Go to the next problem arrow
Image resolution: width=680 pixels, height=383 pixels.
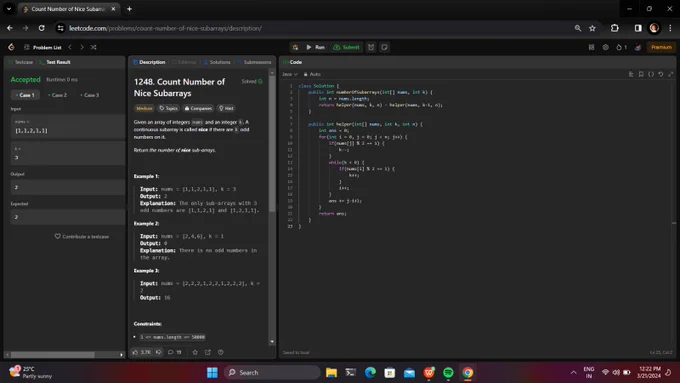click(x=82, y=47)
